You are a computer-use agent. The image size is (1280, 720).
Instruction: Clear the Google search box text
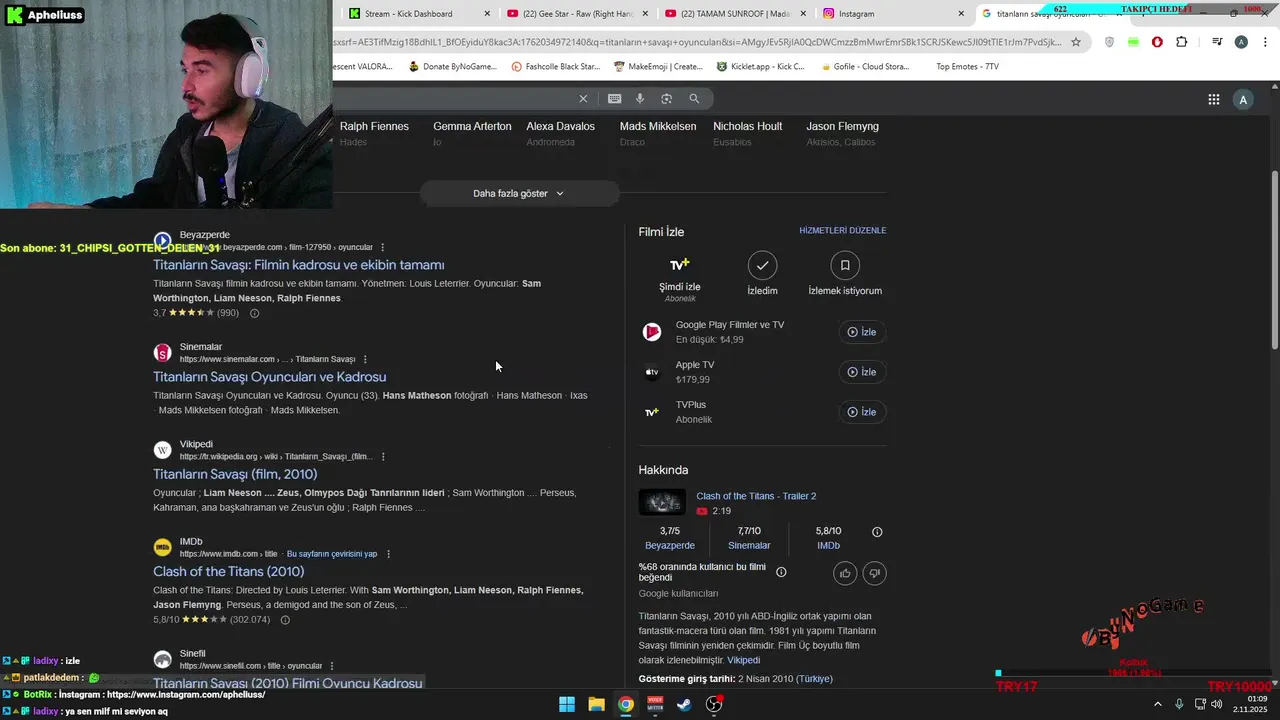pos(583,98)
